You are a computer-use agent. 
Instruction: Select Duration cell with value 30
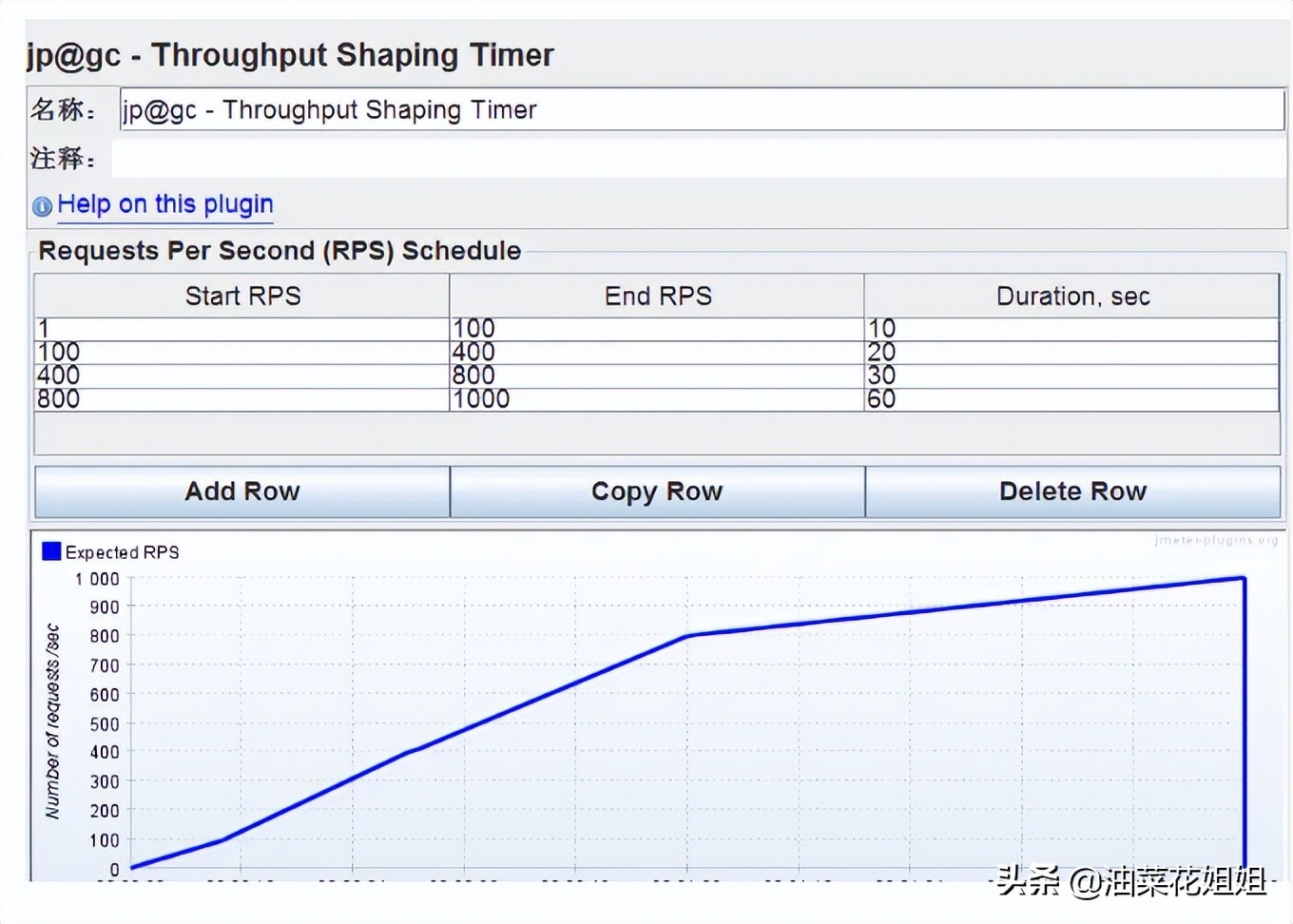point(1071,376)
